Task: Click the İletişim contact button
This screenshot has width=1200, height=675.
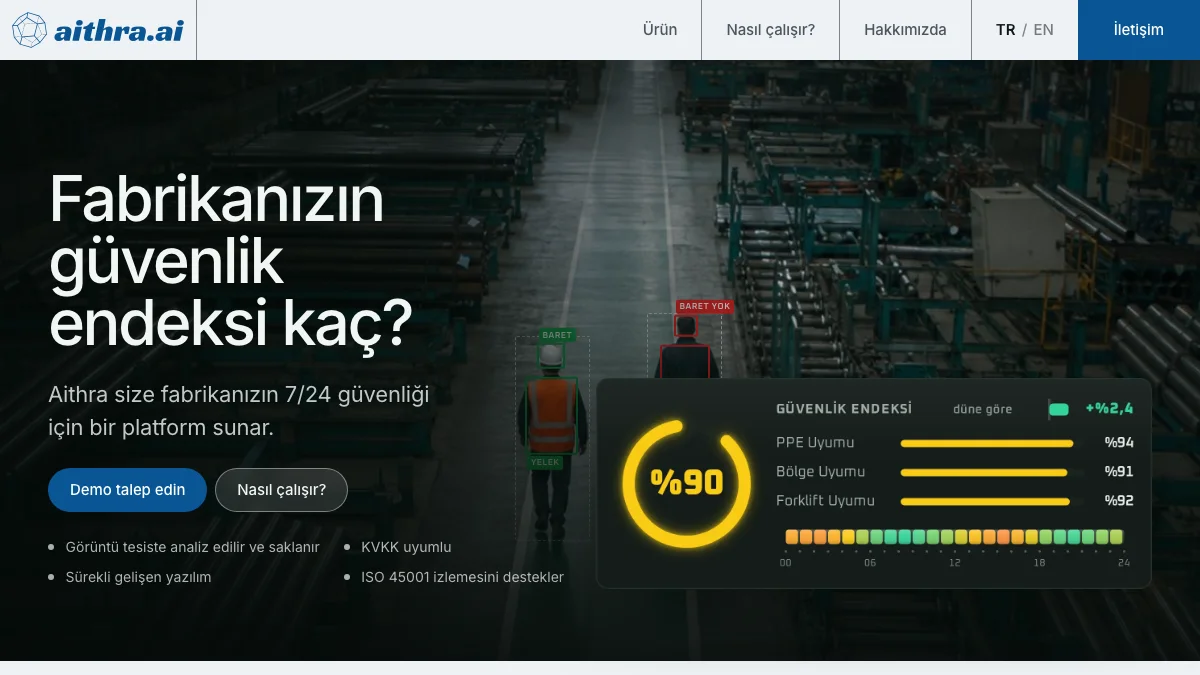Action: pyautogui.click(x=1139, y=30)
